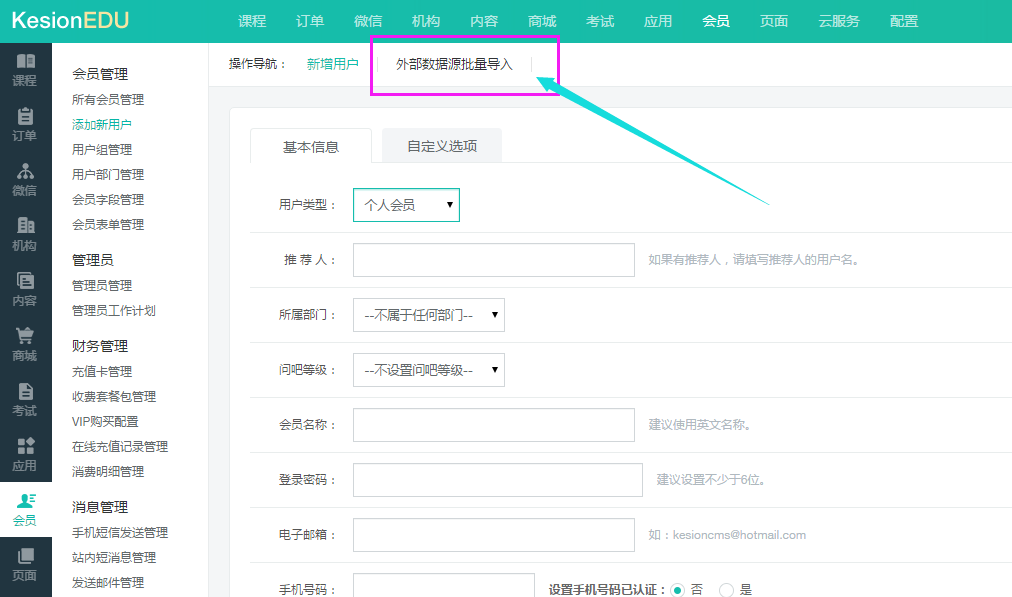Click the 推荐人 input field
Viewport: 1012px width, 597px height.
[x=494, y=260]
